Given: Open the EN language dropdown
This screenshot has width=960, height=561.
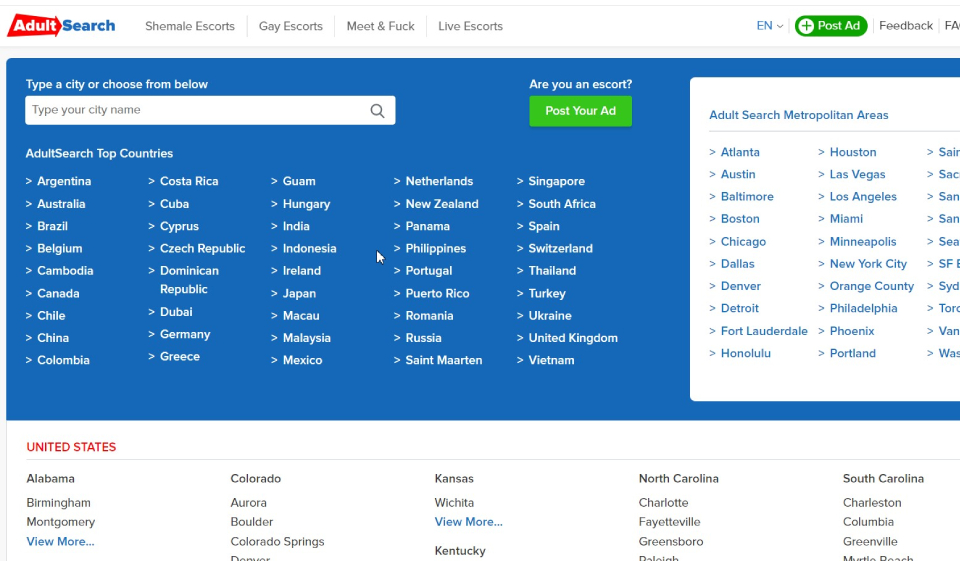Looking at the screenshot, I should 770,26.
